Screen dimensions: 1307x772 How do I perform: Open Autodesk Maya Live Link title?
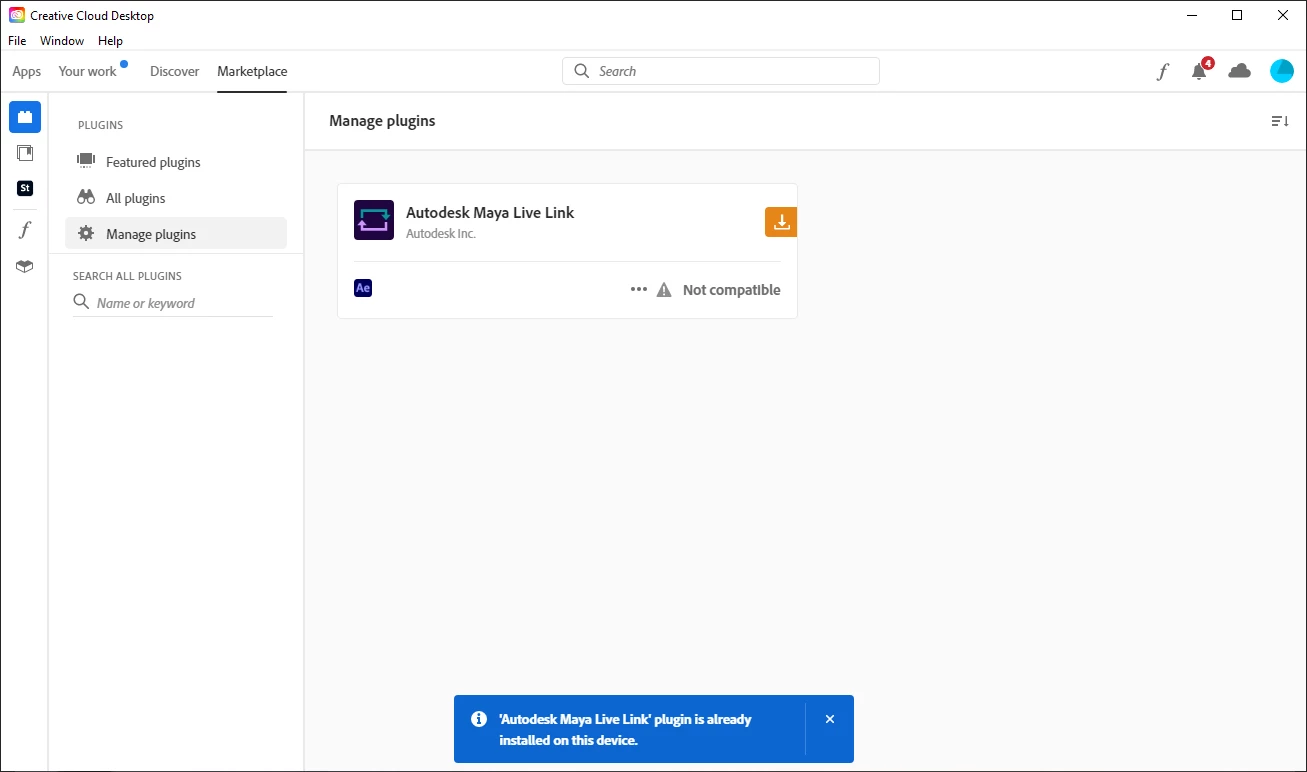pos(490,212)
